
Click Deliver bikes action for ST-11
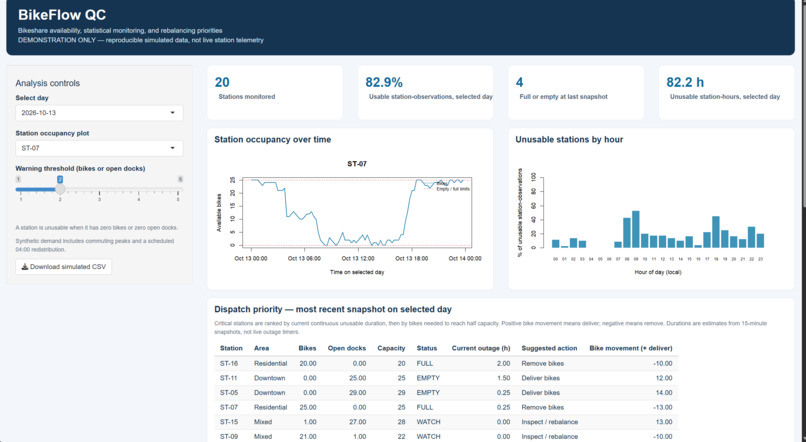pyautogui.click(x=540, y=378)
